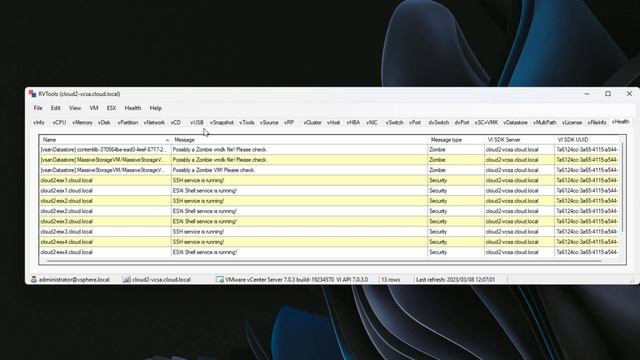Open the Edit menu

click(x=56, y=108)
